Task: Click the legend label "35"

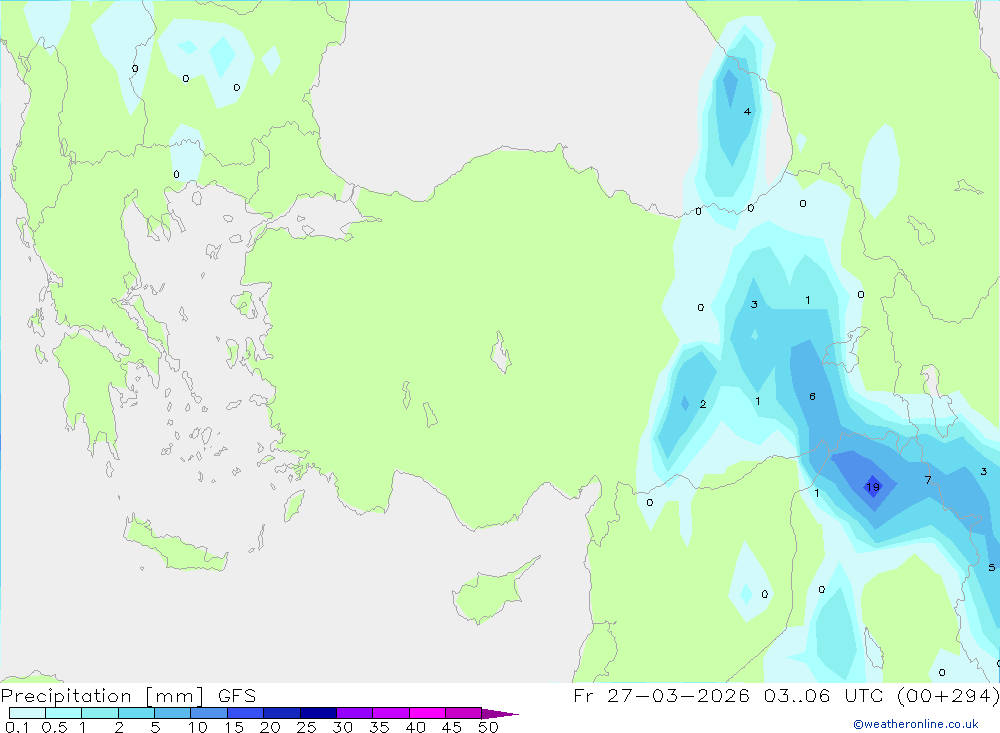Action: (379, 727)
